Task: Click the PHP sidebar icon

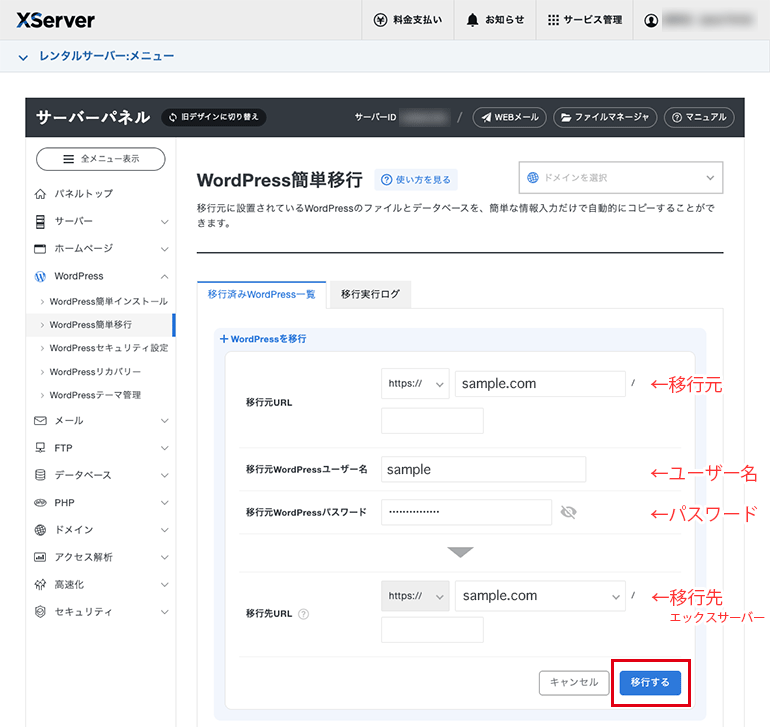Action: [40, 503]
